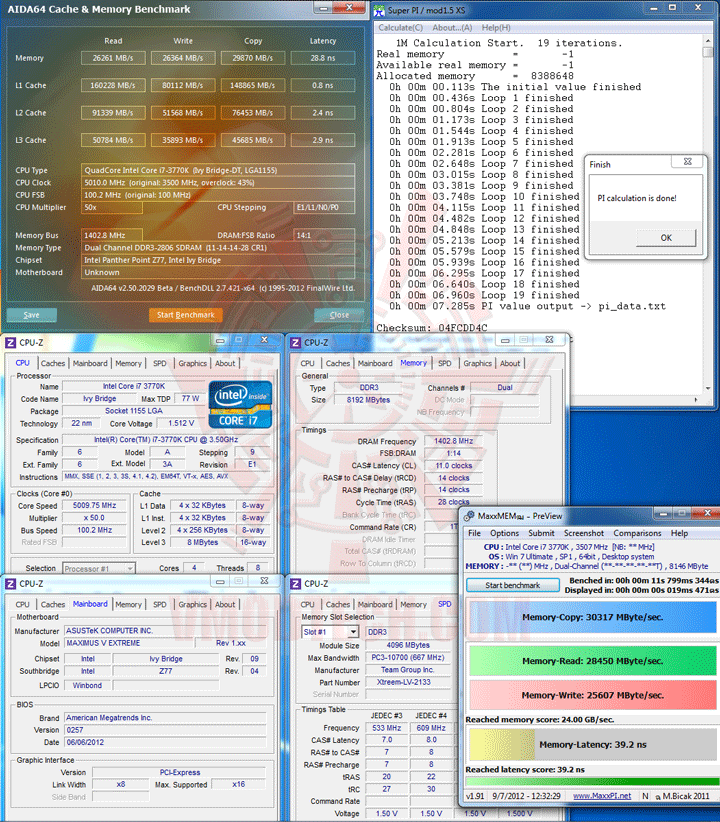The image size is (720, 822).
Task: Click Dual Channel DDR3-2806 SDRAM field
Action: coord(218,248)
